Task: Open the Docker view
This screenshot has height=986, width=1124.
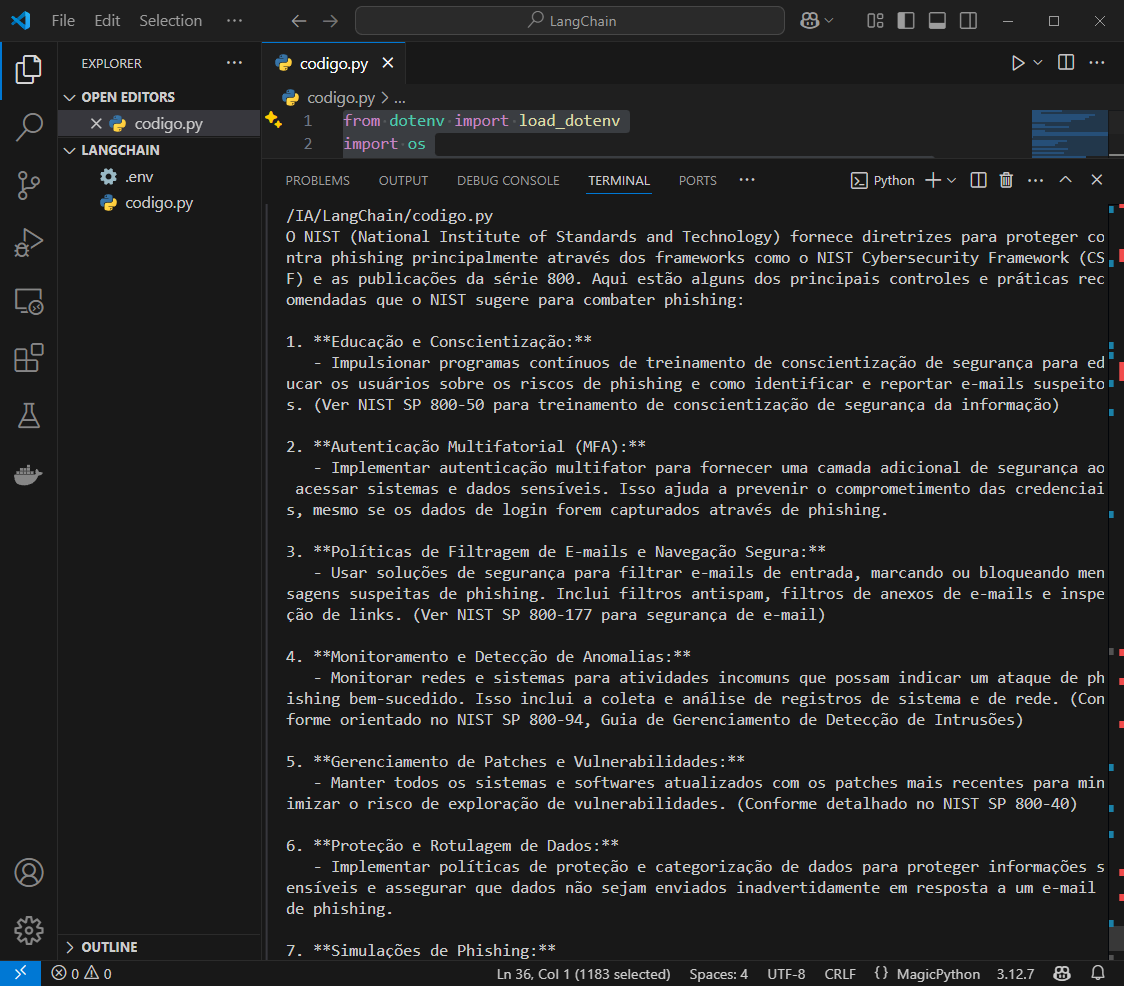Action: tap(29, 474)
